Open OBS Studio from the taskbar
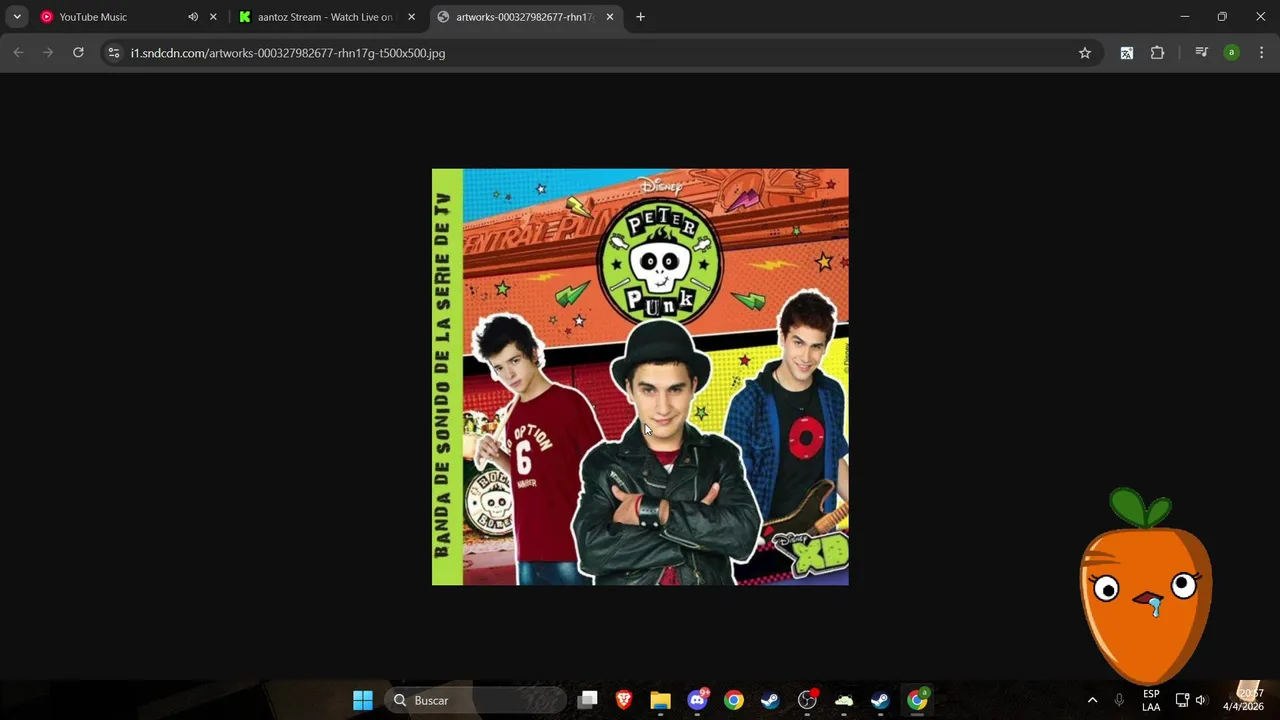The height and width of the screenshot is (720, 1280). click(807, 700)
